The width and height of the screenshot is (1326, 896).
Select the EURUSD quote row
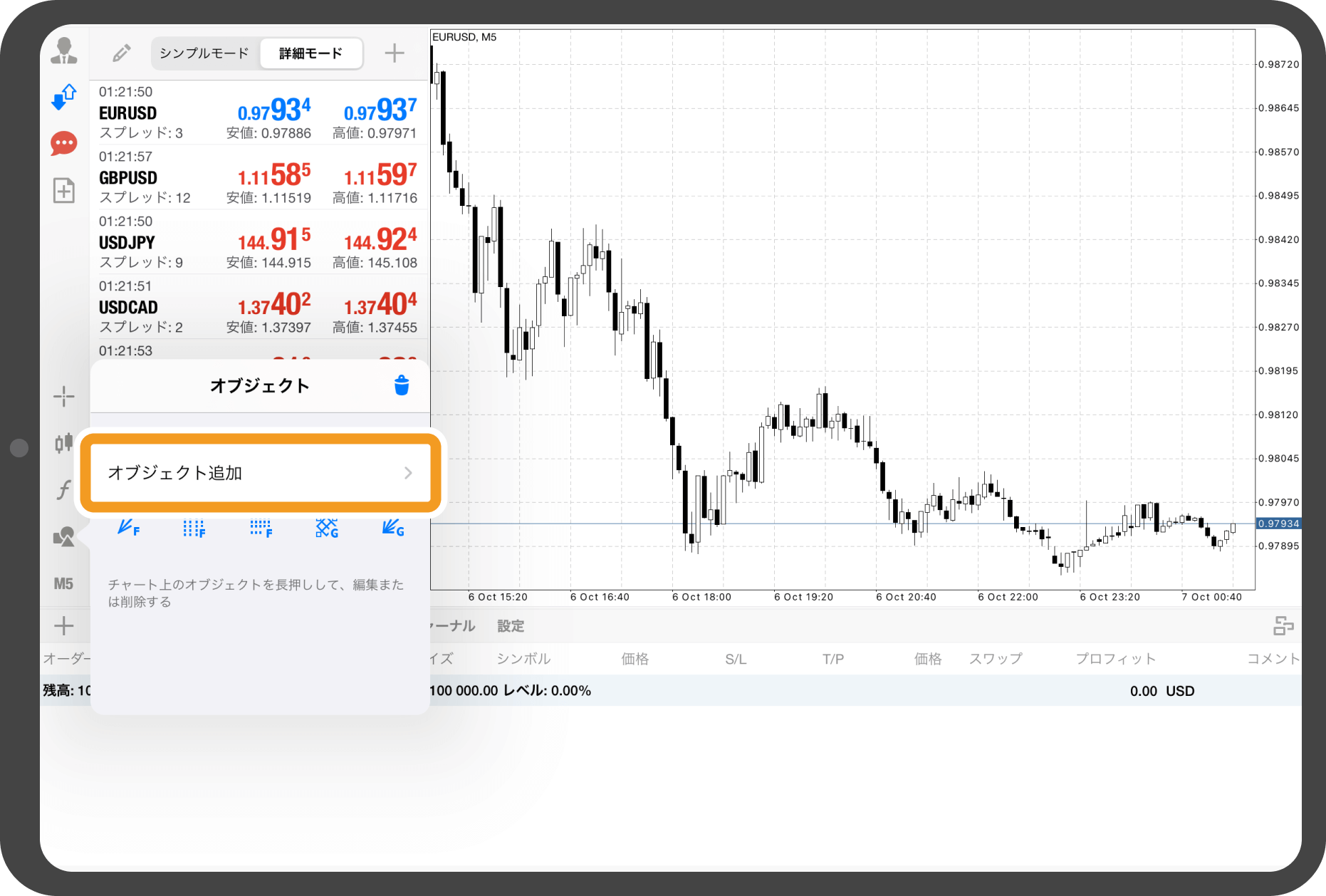[x=258, y=113]
